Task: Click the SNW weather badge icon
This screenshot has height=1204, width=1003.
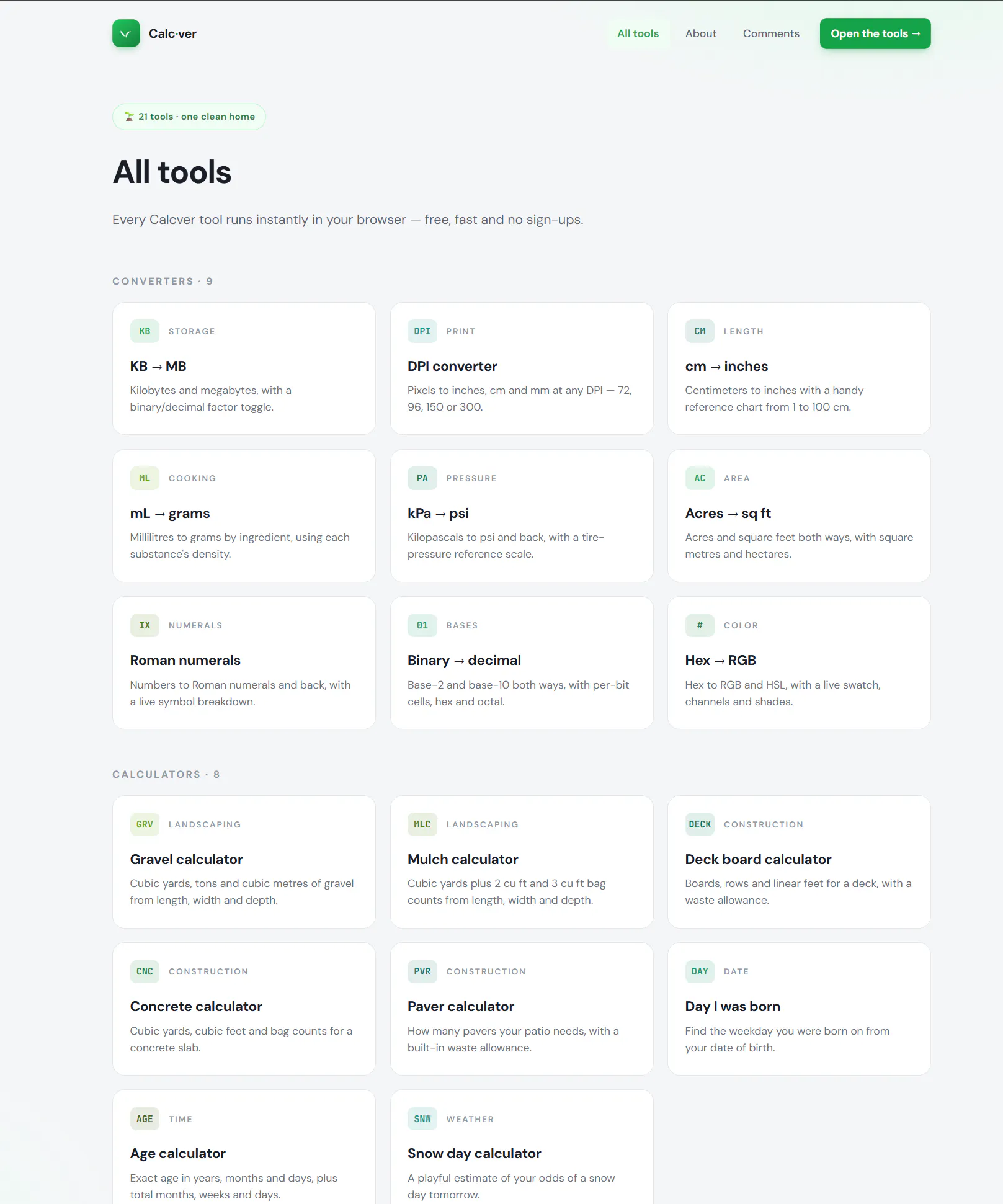Action: 422,1119
